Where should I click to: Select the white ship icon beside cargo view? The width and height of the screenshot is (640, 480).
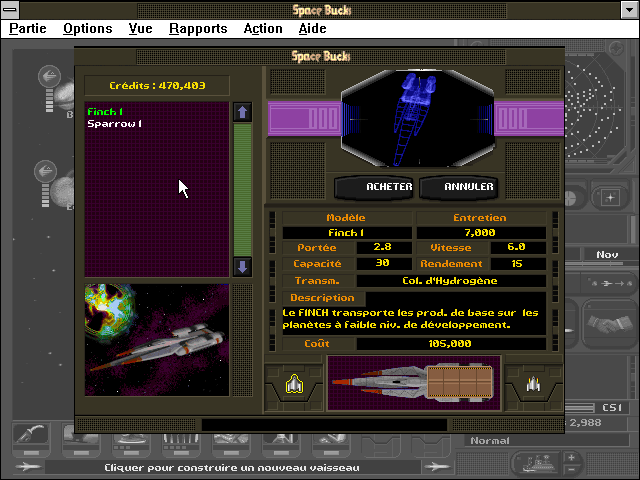coord(533,384)
